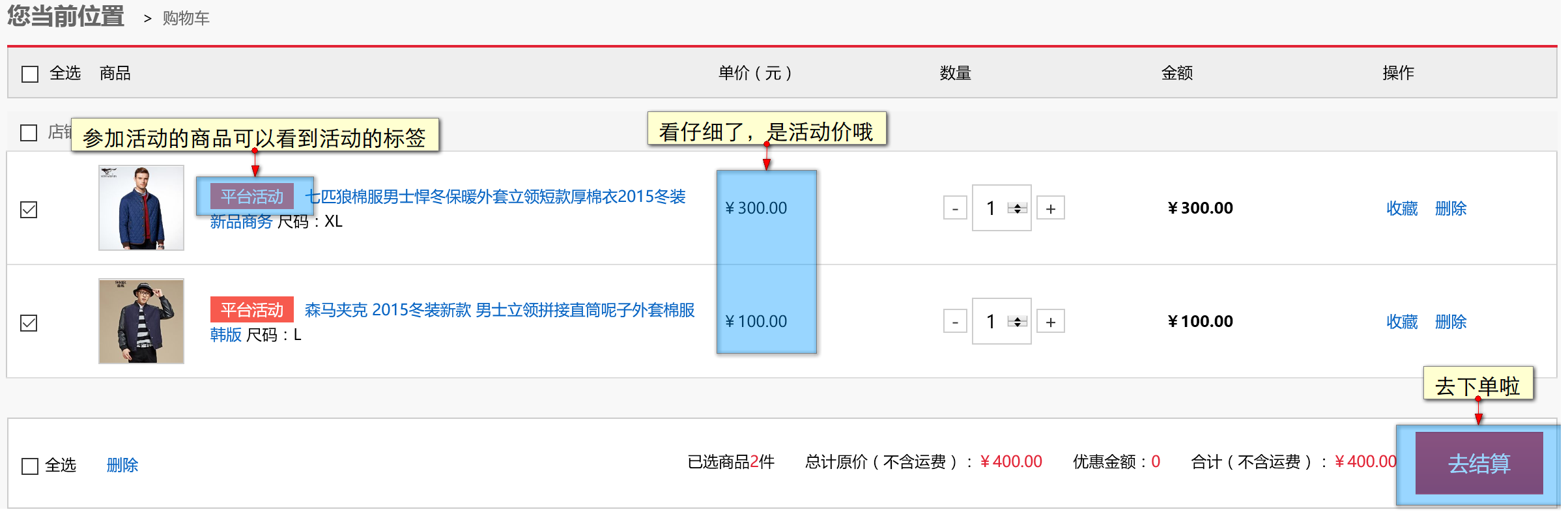The image size is (1568, 512).
Task: Click the 去结算 checkout button
Action: click(x=1479, y=463)
